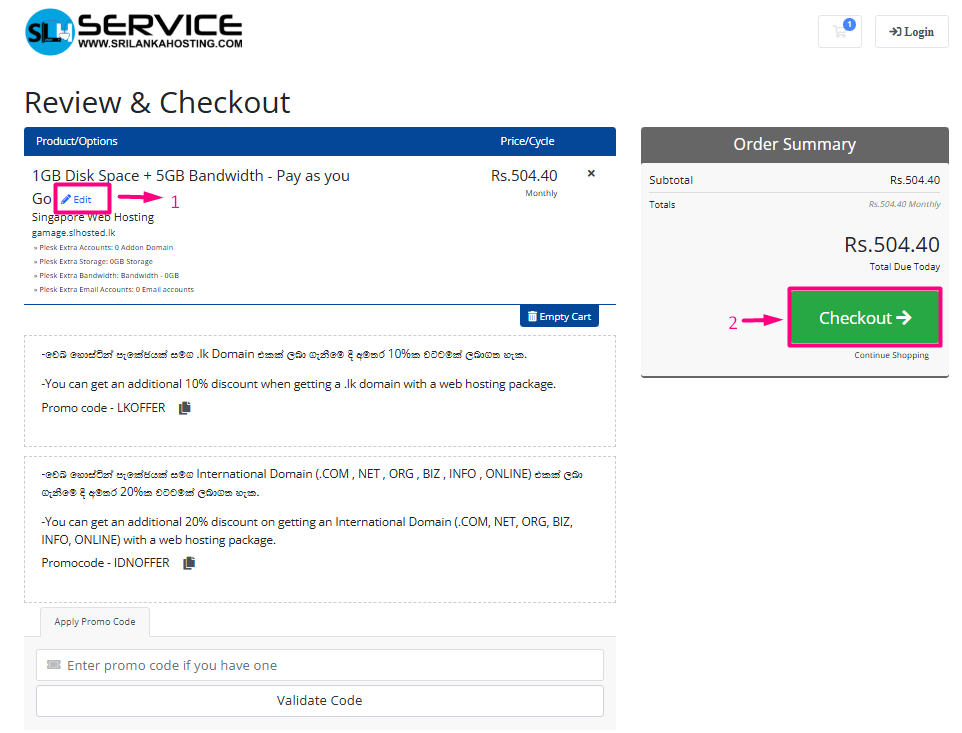Click the Order Summary heading

click(794, 144)
